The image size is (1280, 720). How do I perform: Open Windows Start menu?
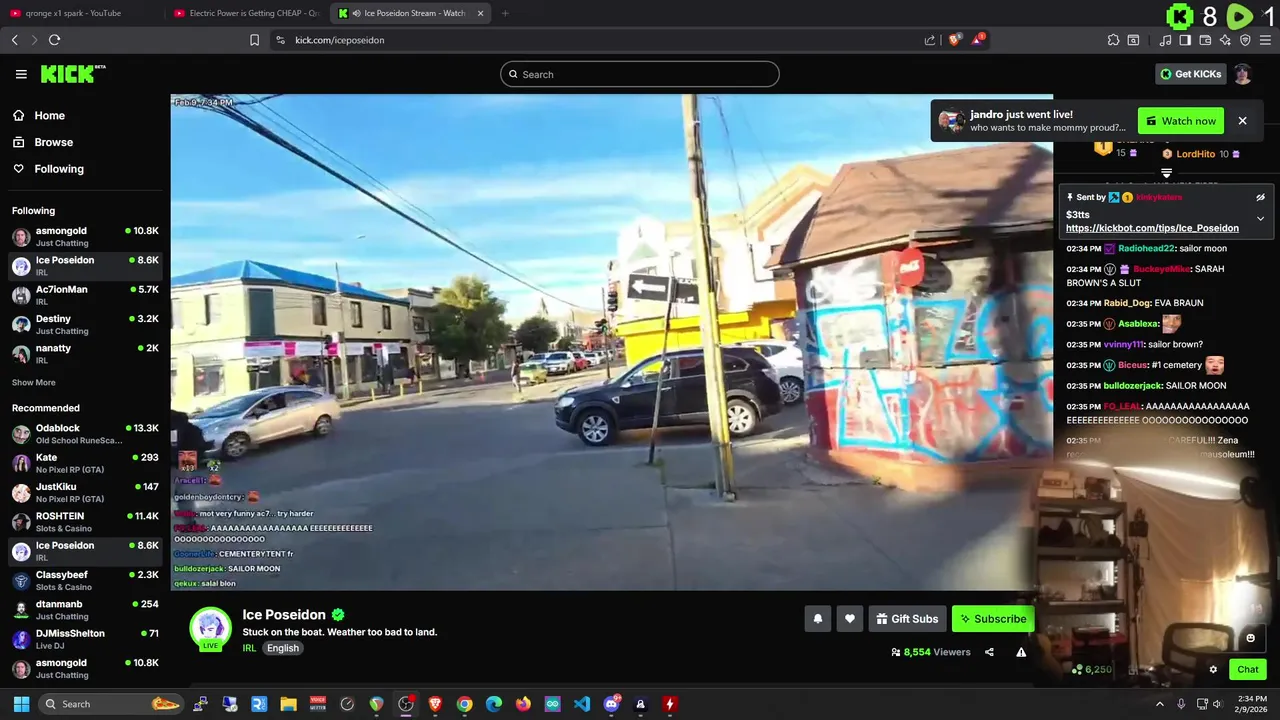[x=21, y=704]
